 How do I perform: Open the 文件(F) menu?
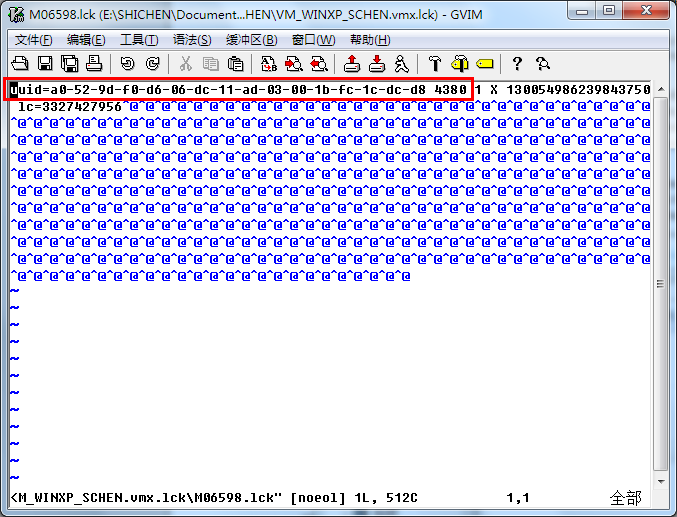(x=34, y=40)
